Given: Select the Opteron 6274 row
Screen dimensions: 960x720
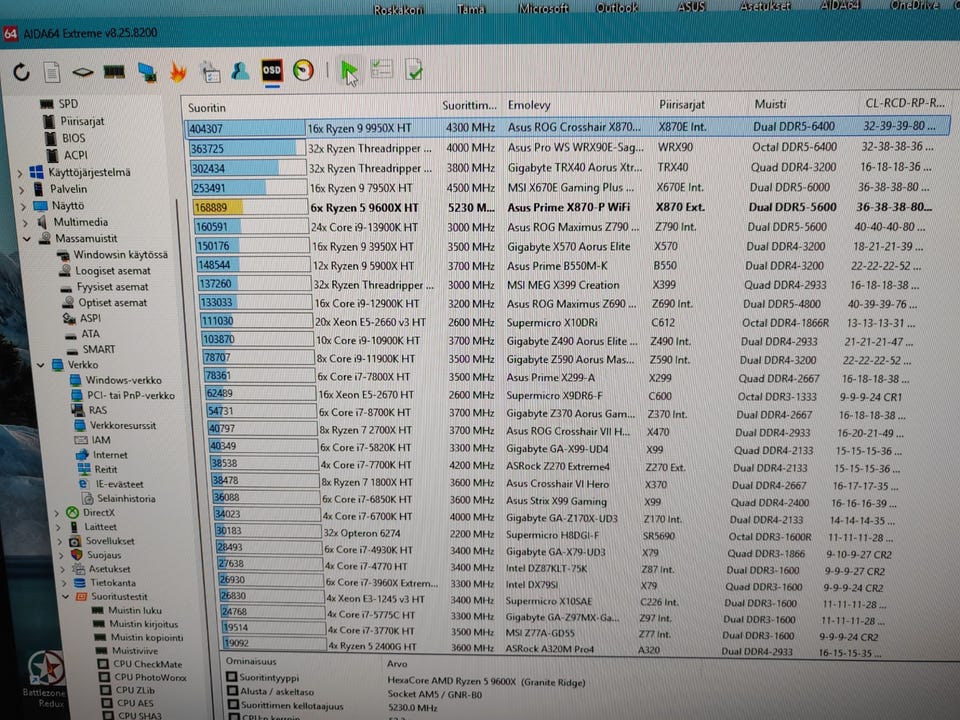Looking at the screenshot, I should 554,534.
